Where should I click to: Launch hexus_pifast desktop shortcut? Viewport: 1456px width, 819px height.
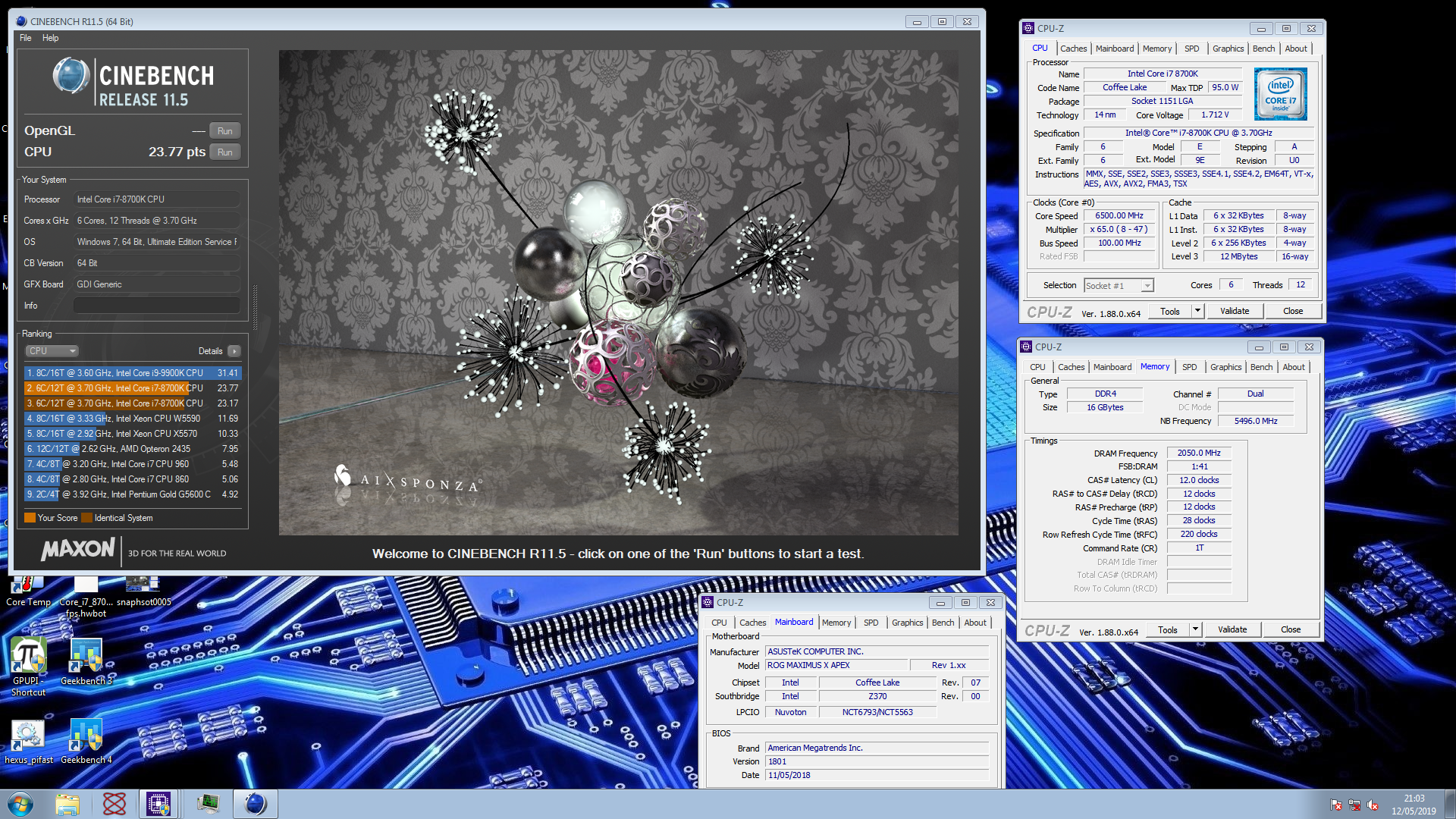pos(29,742)
